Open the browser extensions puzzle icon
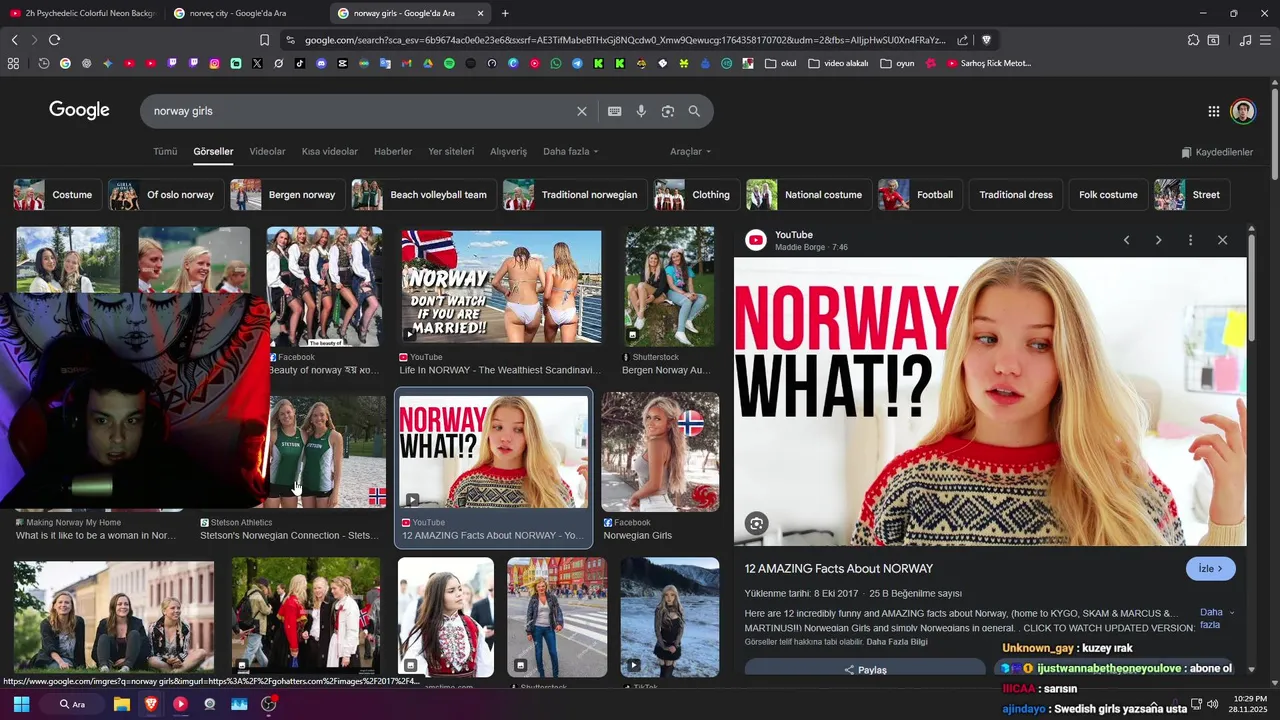The width and height of the screenshot is (1280, 720). click(x=1193, y=40)
